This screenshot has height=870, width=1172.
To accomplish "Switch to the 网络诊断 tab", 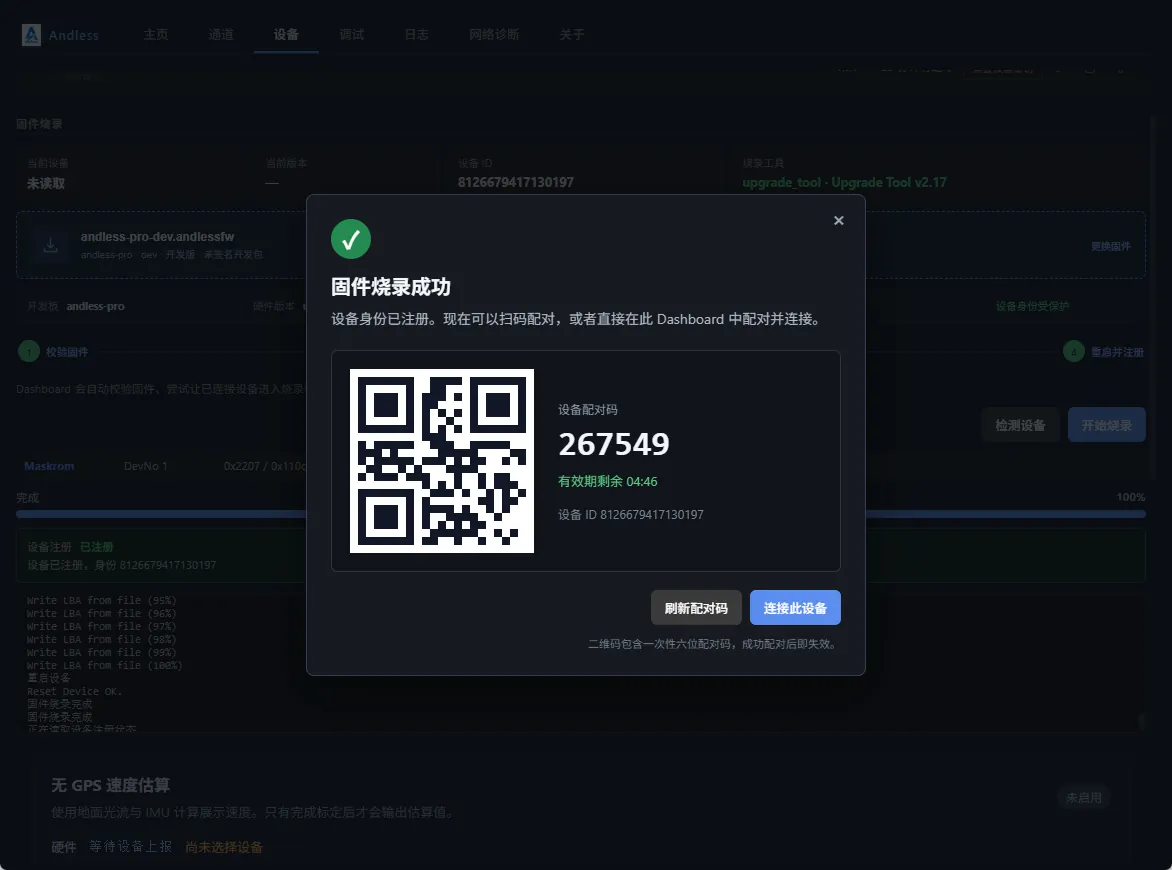I will pyautogui.click(x=494, y=34).
